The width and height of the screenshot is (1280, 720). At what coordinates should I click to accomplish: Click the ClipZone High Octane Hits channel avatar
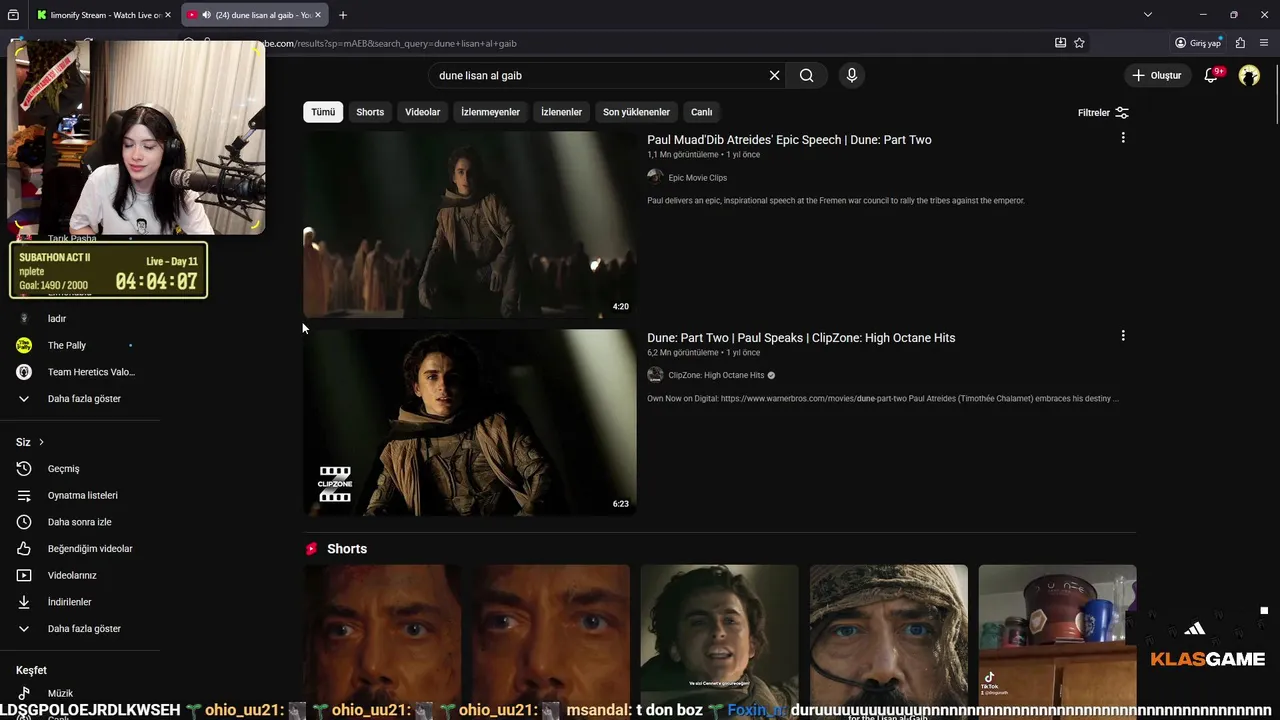tap(655, 375)
